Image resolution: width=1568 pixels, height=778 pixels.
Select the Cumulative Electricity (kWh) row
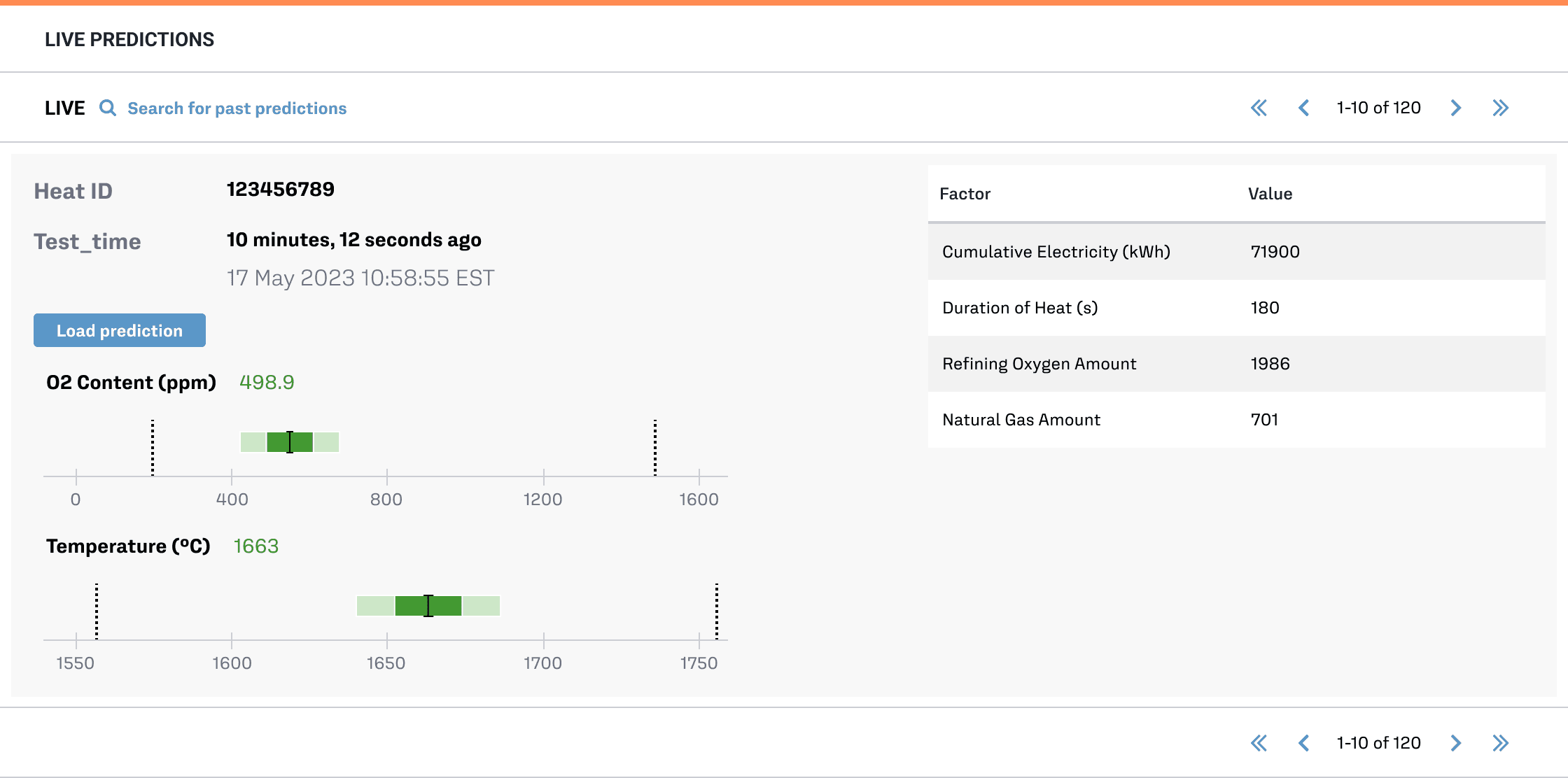click(x=1236, y=252)
